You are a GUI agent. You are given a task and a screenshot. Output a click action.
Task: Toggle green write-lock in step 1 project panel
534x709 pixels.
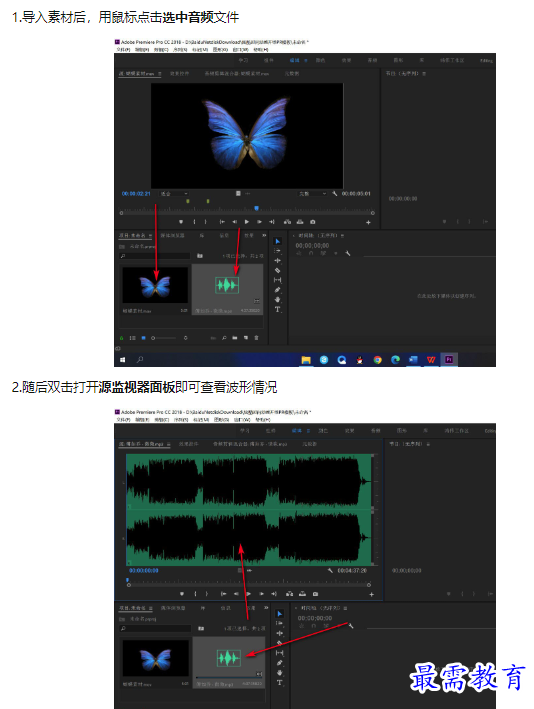tap(121, 338)
